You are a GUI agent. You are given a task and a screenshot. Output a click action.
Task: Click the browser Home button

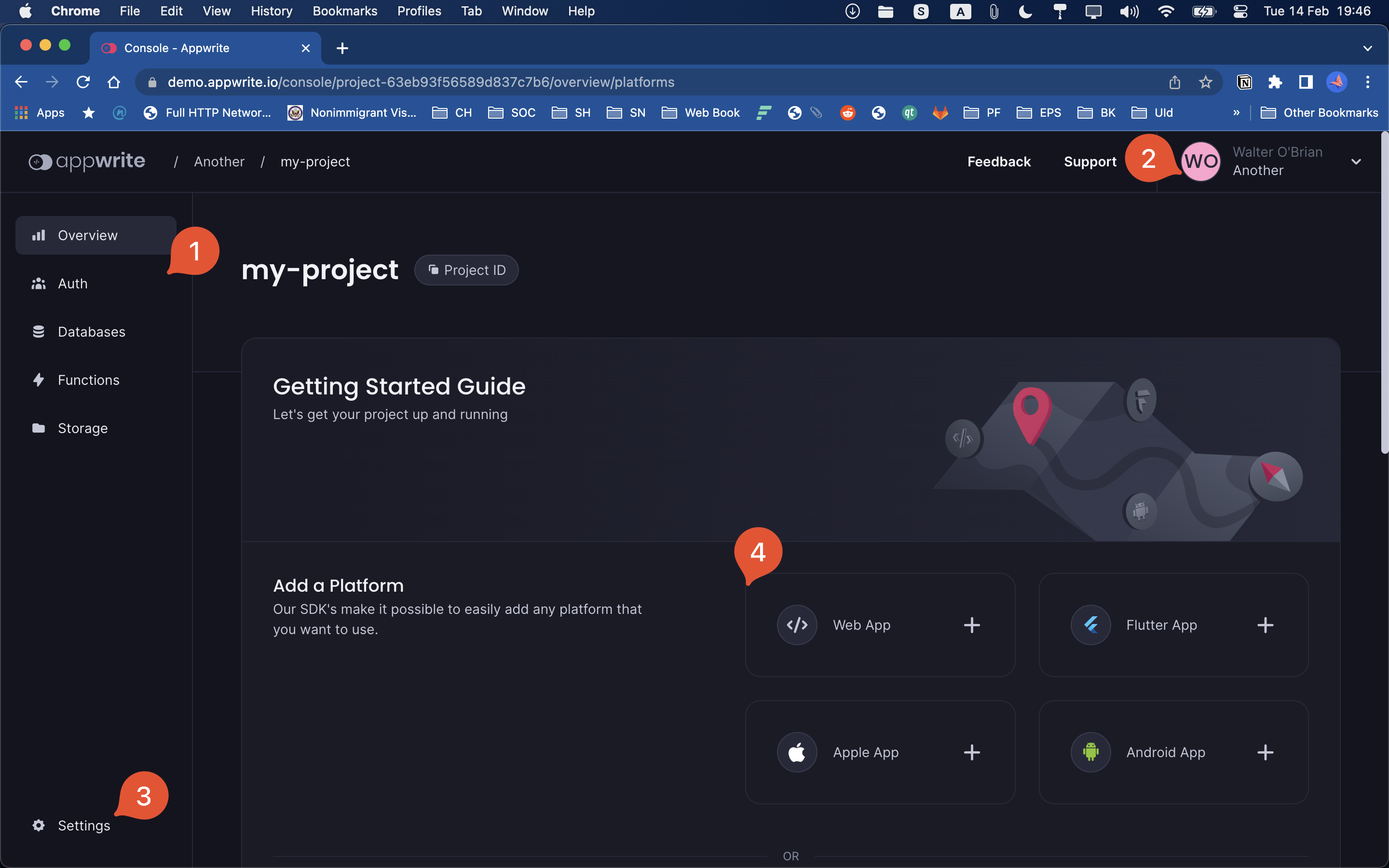point(114,82)
